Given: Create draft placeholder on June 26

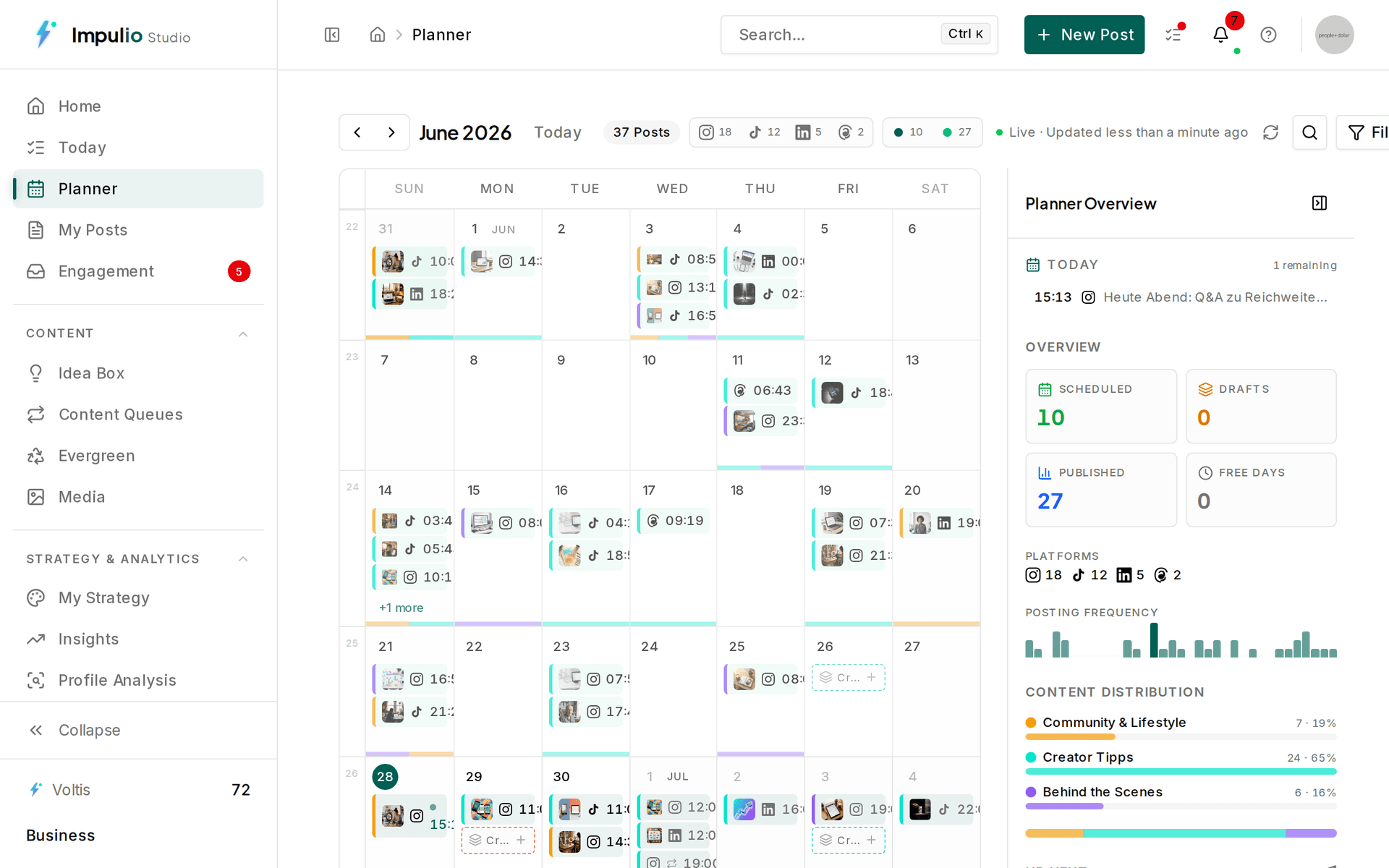Looking at the screenshot, I should pyautogui.click(x=848, y=678).
